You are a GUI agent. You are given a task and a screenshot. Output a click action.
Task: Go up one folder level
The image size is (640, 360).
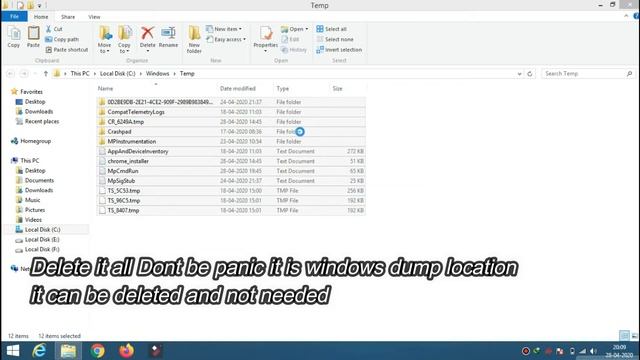pyautogui.click(x=46, y=73)
